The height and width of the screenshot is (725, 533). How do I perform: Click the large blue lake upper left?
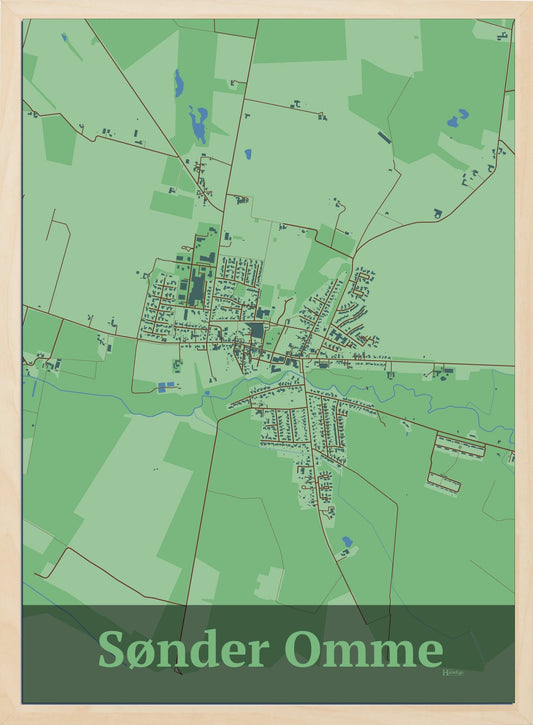tap(198, 124)
